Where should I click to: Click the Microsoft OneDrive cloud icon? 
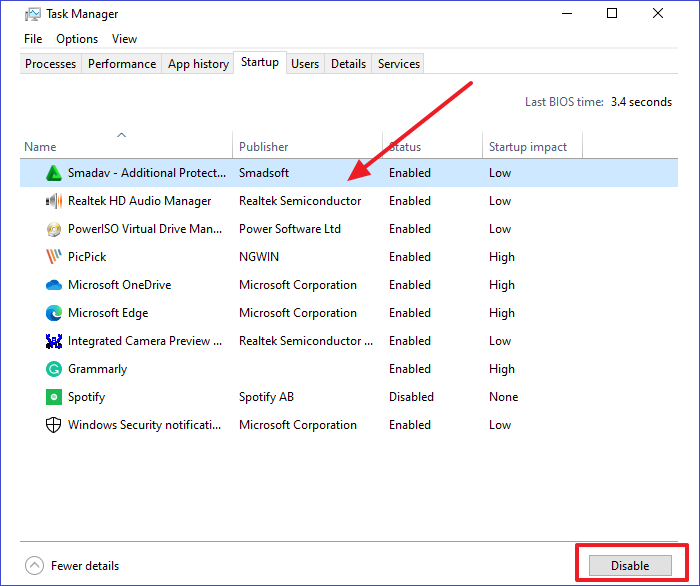[54, 285]
